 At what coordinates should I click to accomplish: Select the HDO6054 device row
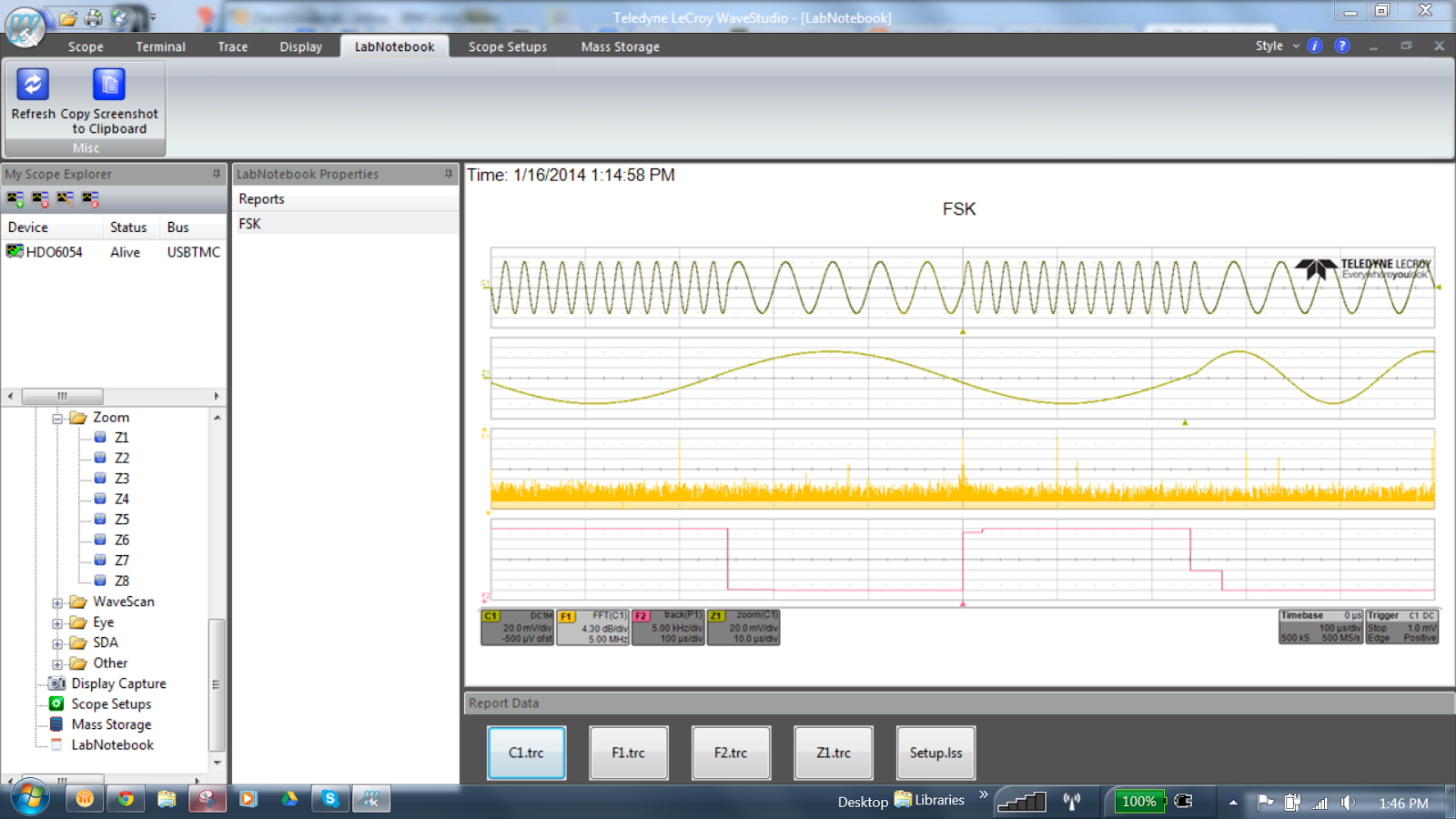click(114, 252)
